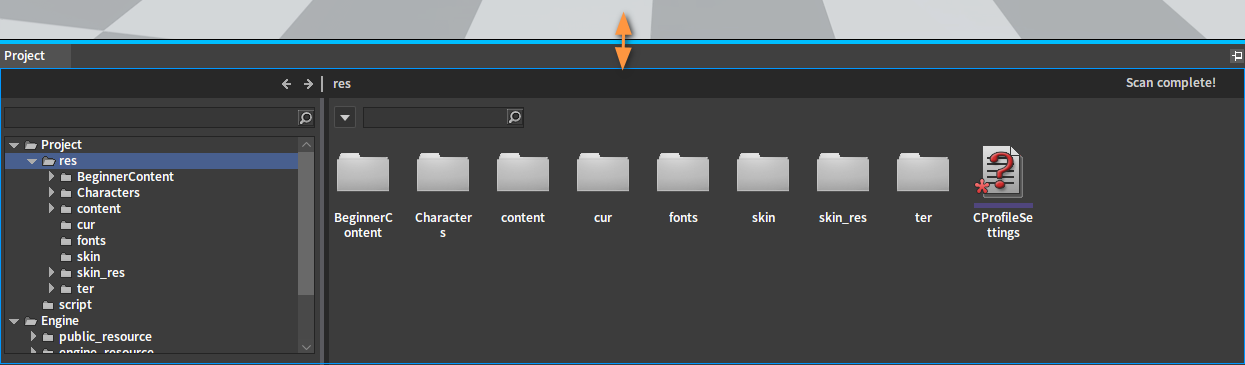
Task: Expand the content tree node
Action: [51, 209]
